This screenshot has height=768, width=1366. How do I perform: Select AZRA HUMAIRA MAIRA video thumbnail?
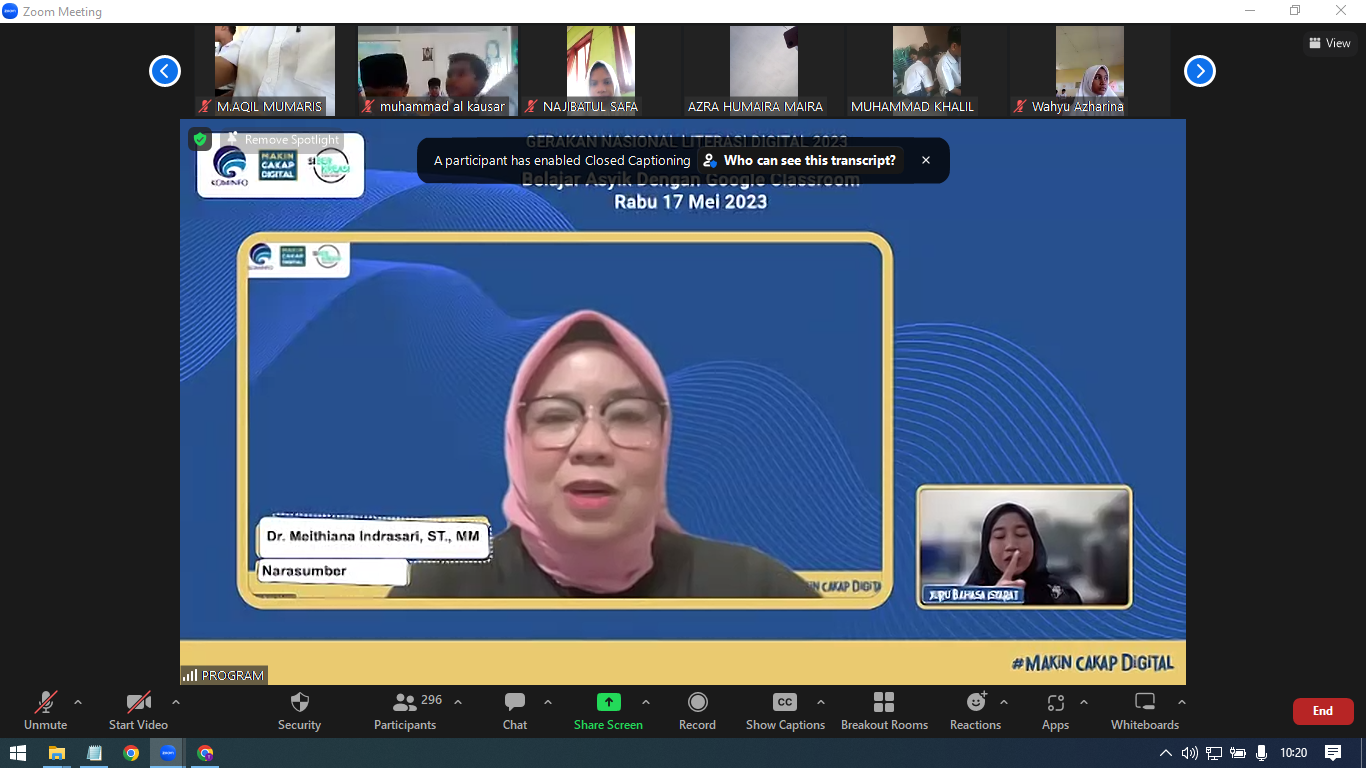point(763,71)
